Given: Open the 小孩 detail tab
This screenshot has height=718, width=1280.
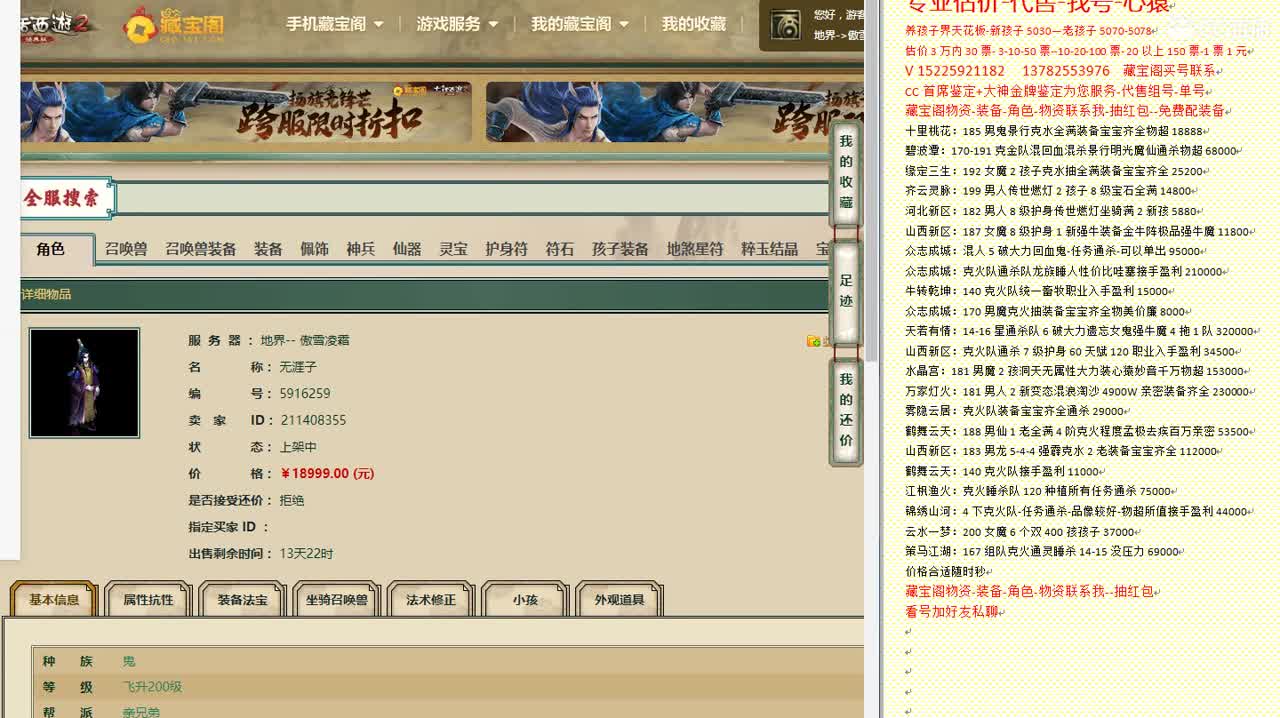Looking at the screenshot, I should 525,600.
